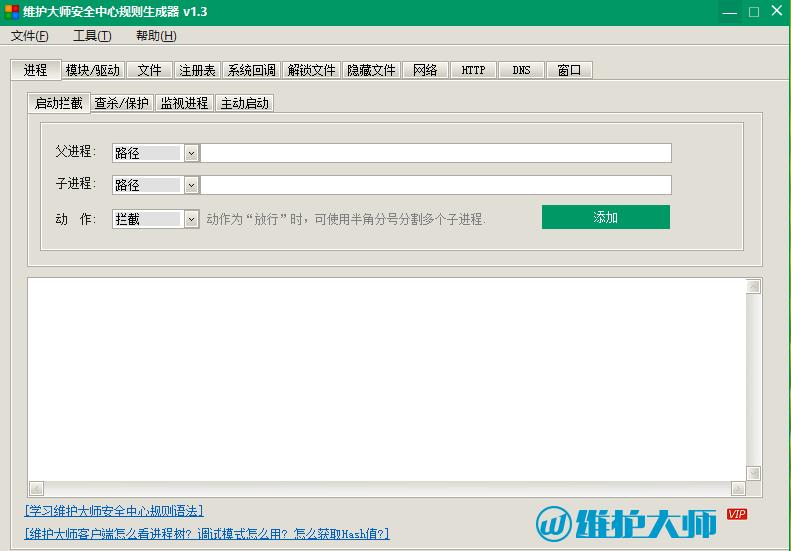This screenshot has width=791, height=551.
Task: Switch to the 窗口 tab
Action: click(x=569, y=70)
